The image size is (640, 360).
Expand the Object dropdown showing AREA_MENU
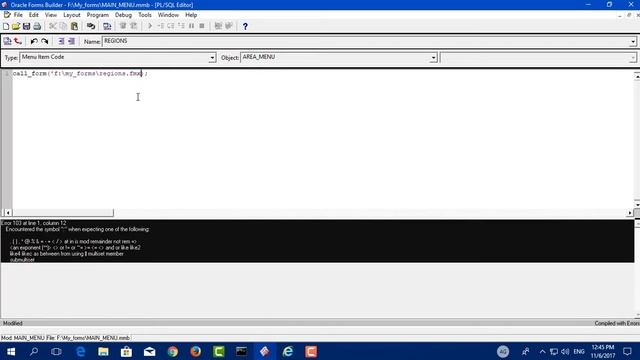click(x=433, y=58)
